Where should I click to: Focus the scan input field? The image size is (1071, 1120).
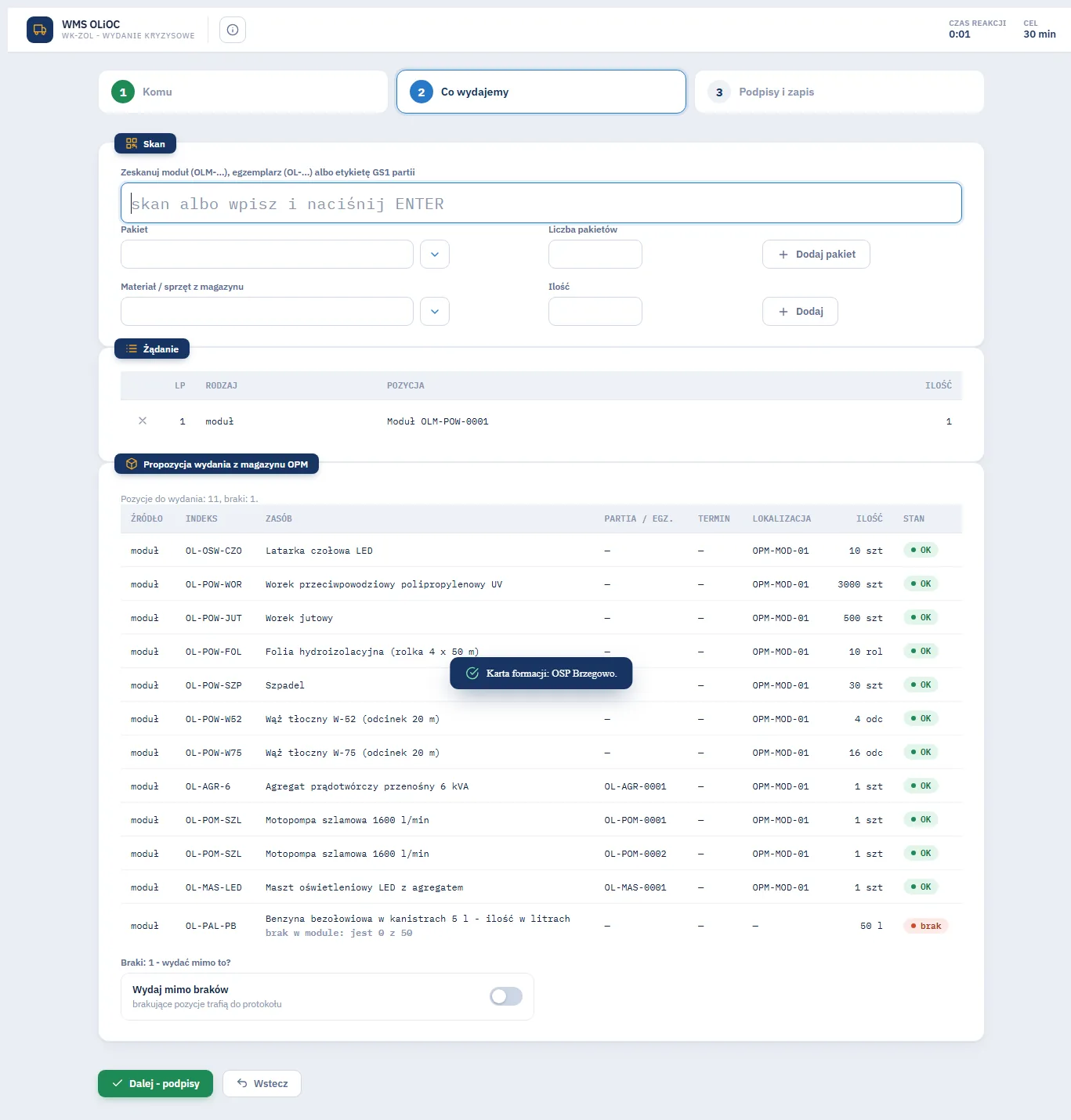point(541,204)
